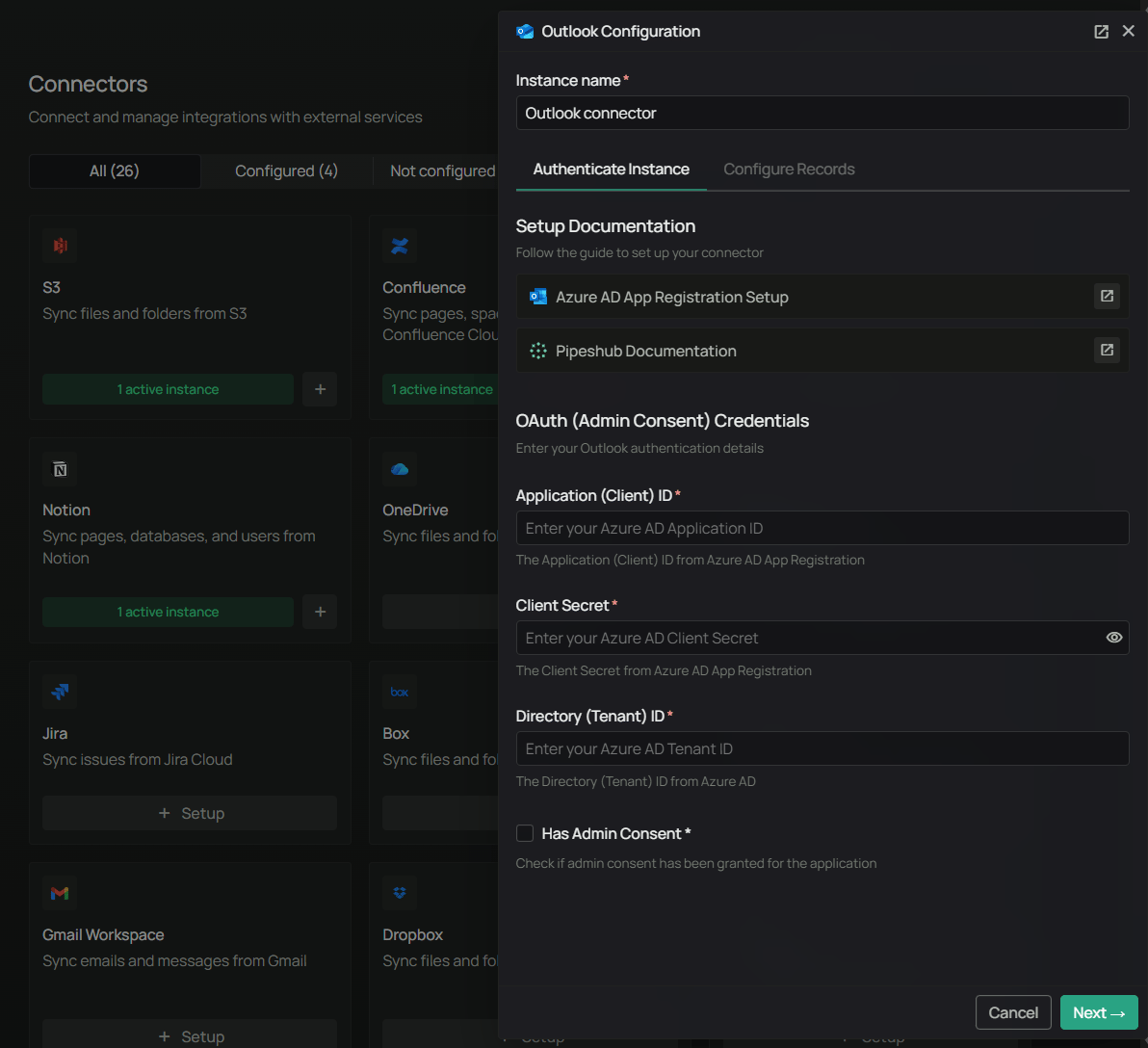Screen dimensions: 1148x1048
Task: Click 'Sync issues from Jira Cloud' description
Action: (138, 759)
